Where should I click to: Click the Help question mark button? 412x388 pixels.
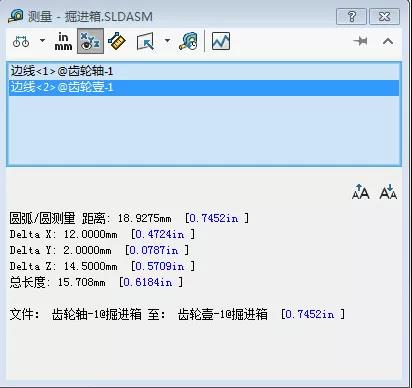click(x=352, y=16)
